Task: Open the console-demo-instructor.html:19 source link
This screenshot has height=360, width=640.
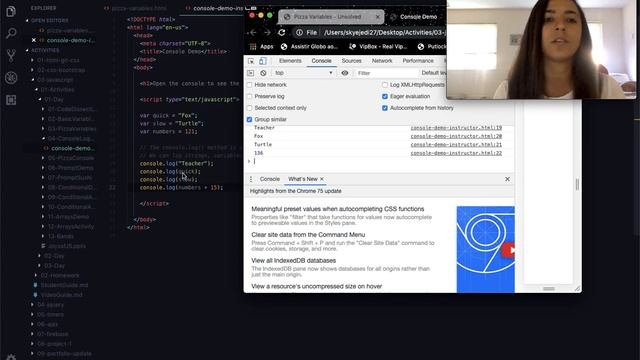Action: (456, 128)
